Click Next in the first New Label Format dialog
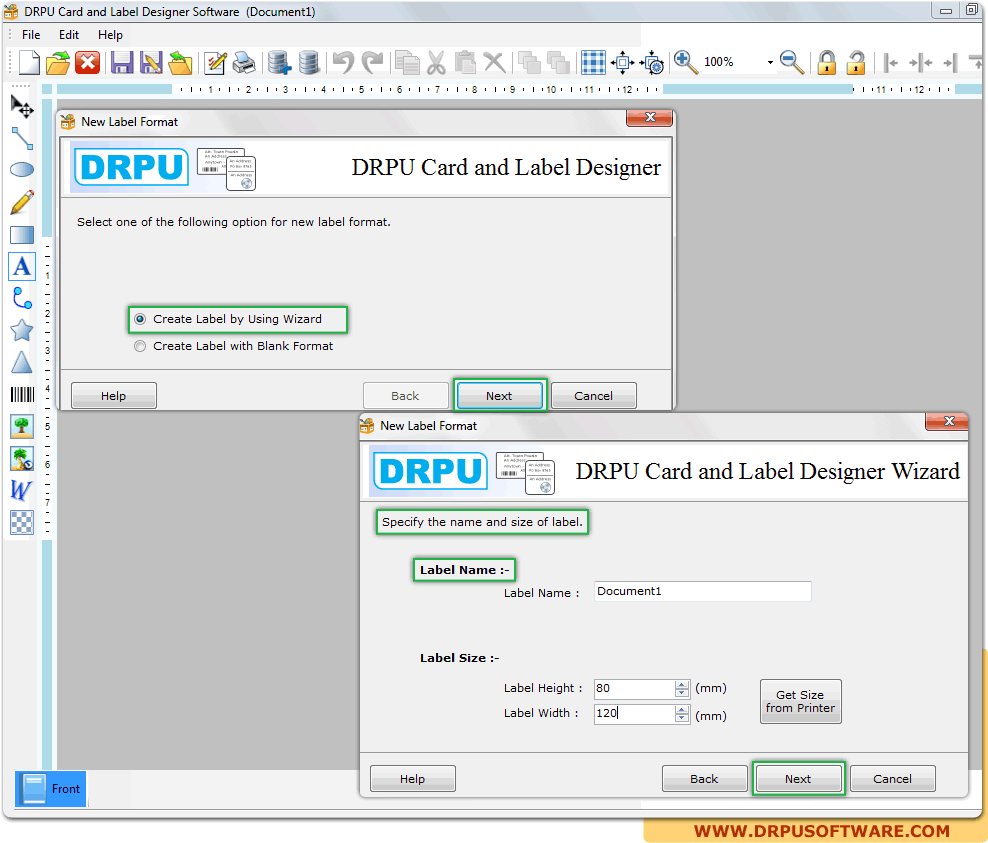Image resolution: width=988 pixels, height=843 pixels. click(499, 396)
